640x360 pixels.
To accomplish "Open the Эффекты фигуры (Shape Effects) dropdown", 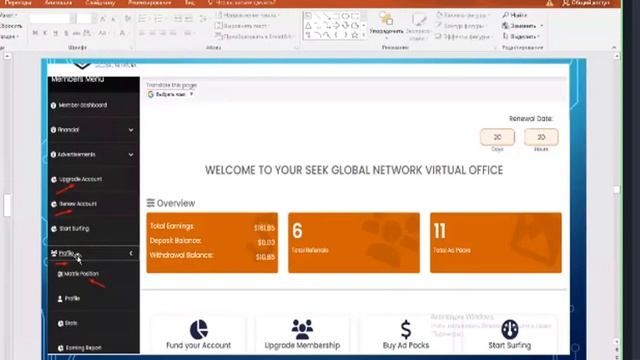I will coord(464,36).
